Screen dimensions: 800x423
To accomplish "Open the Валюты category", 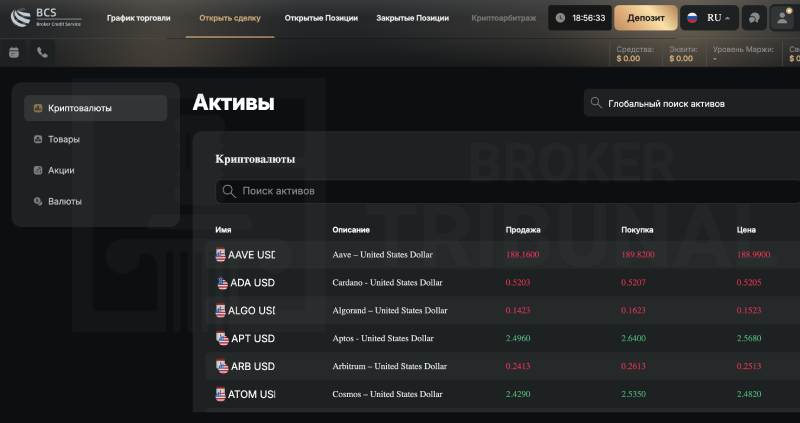I will [x=65, y=201].
